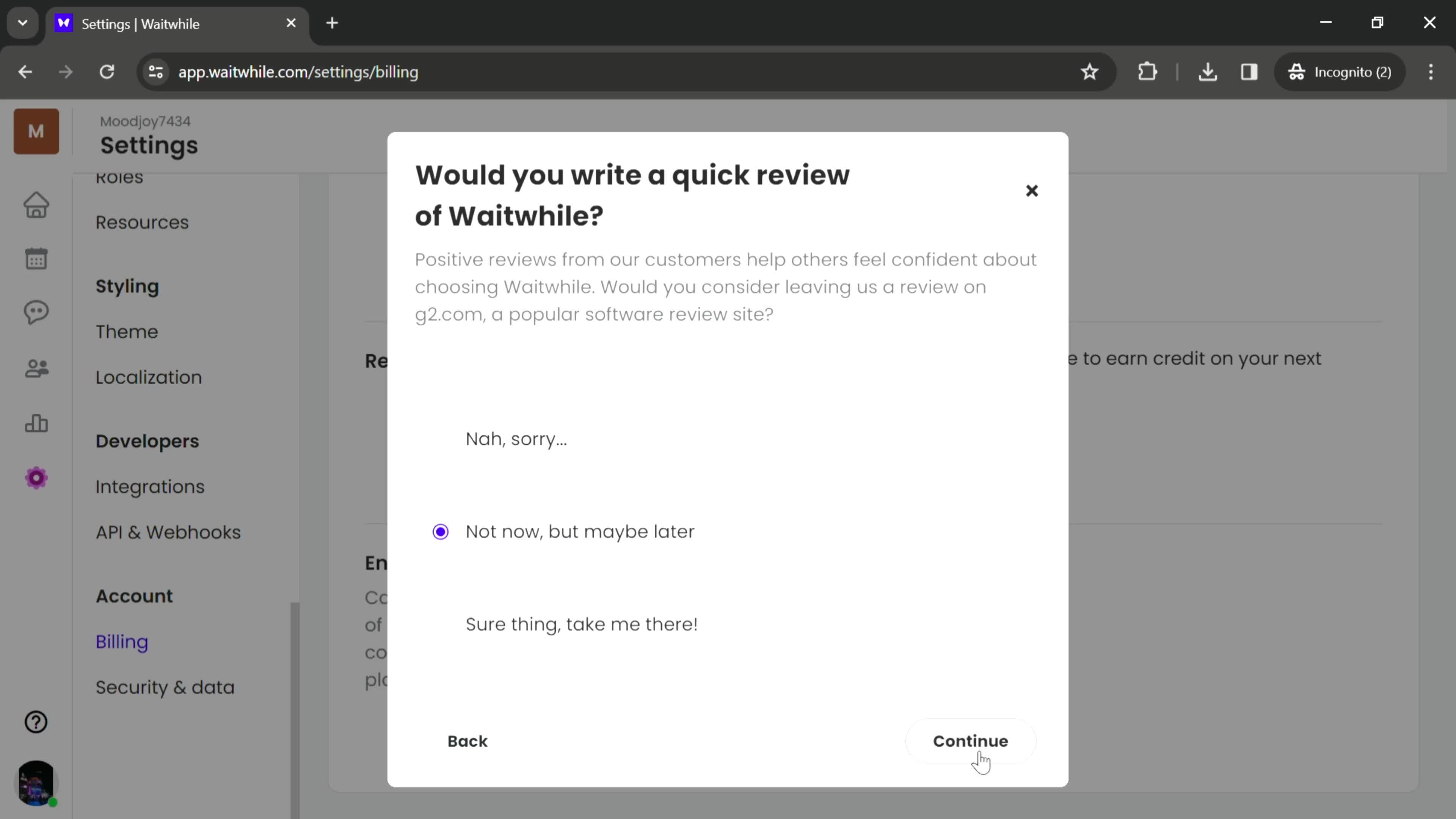
Task: Click the M account logo tile
Action: [x=36, y=131]
